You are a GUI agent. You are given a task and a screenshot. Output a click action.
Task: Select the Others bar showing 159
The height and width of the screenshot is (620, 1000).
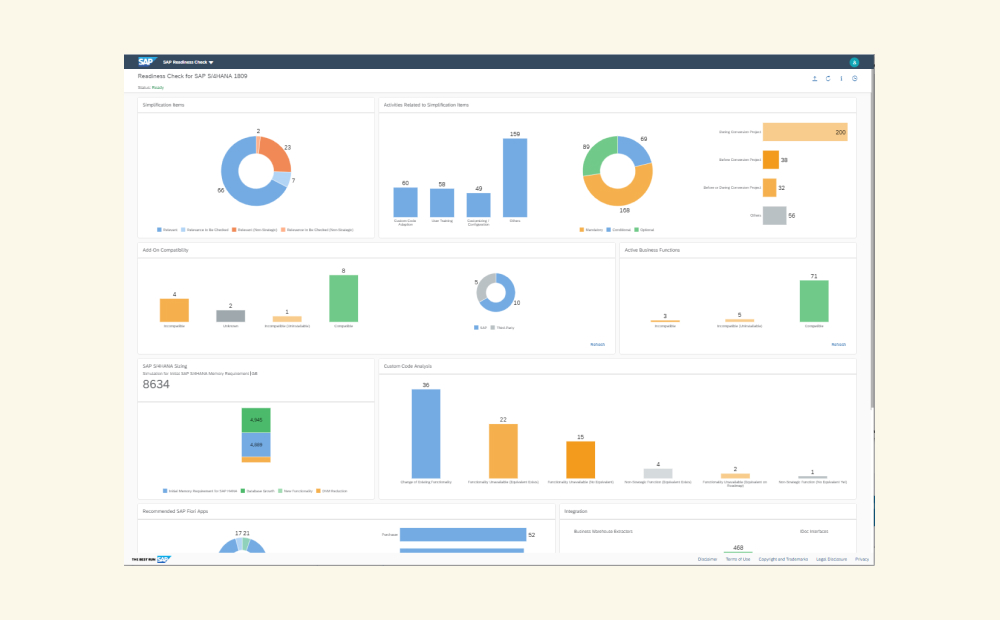tap(515, 178)
